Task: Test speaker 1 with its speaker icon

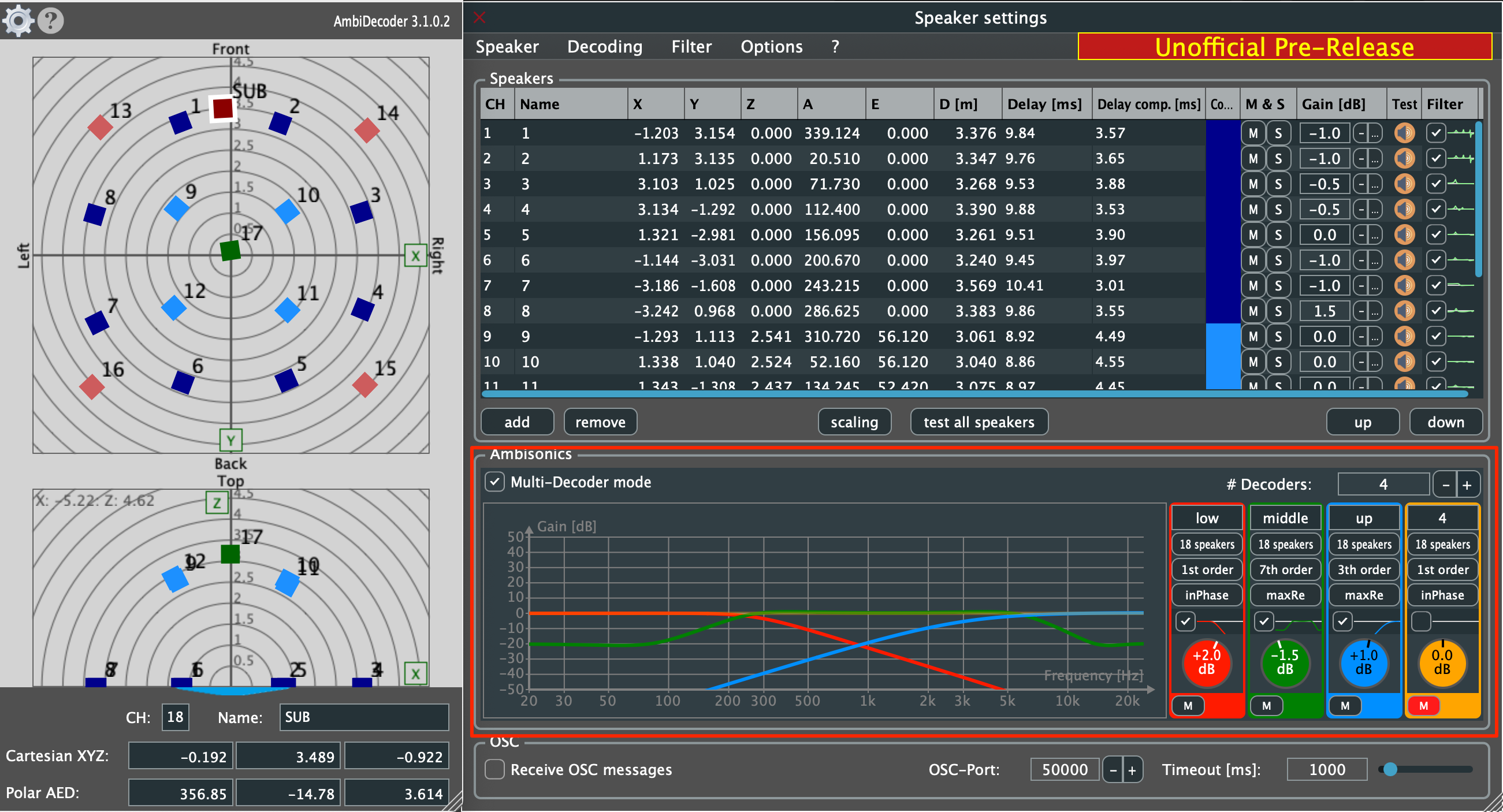Action: [x=1405, y=133]
